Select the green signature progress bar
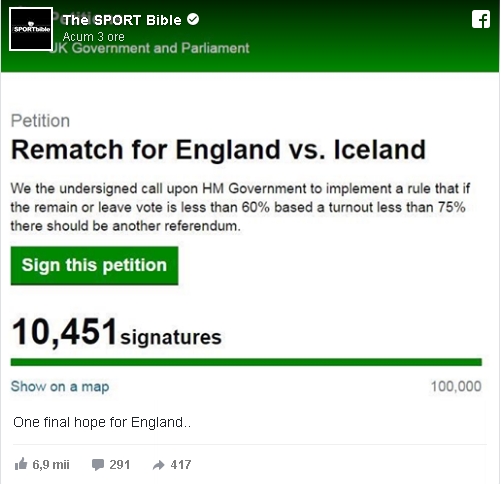This screenshot has height=484, width=501. (x=246, y=362)
